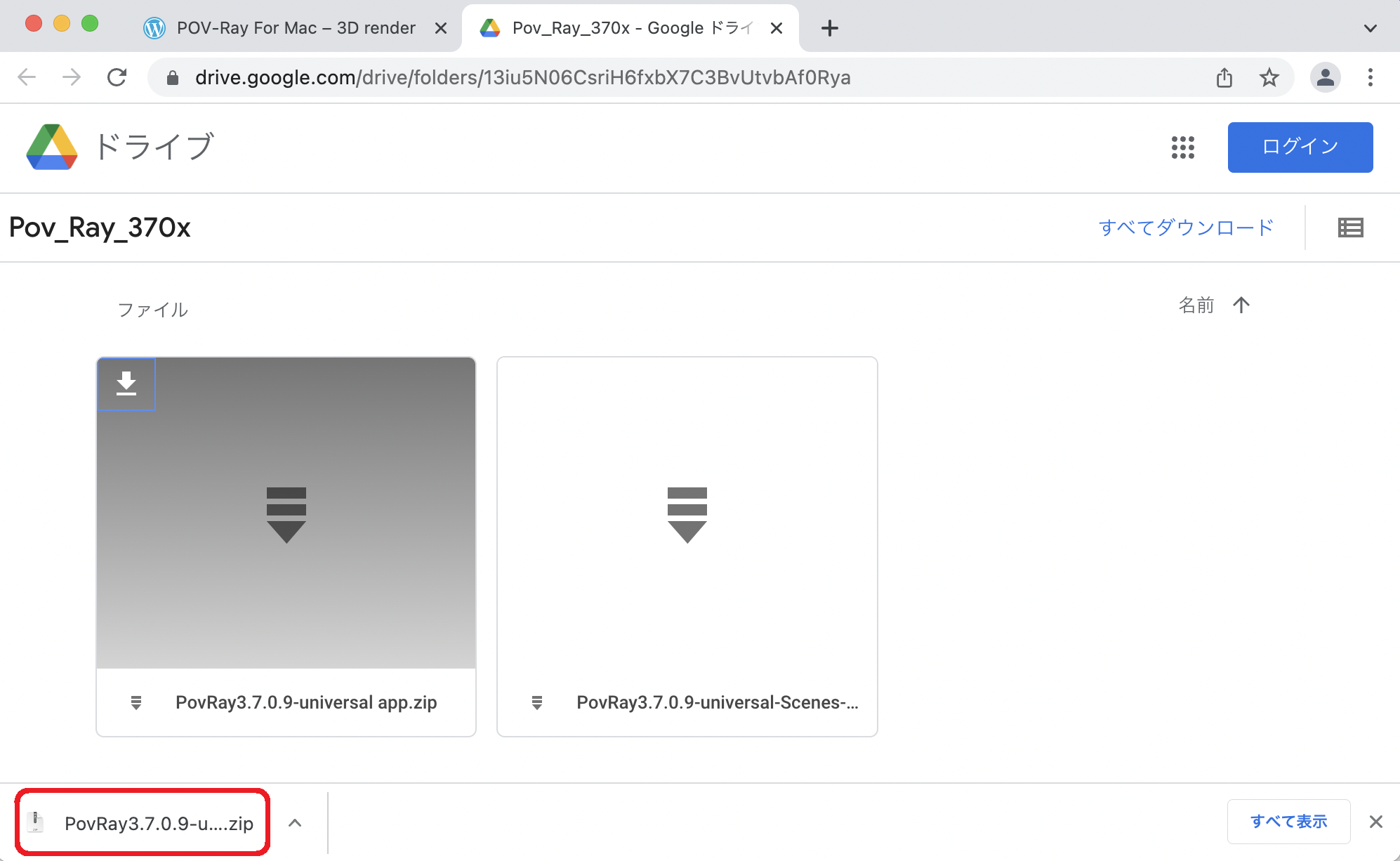Click すべて表示 downloads button
The width and height of the screenshot is (1400, 861).
coord(1288,822)
